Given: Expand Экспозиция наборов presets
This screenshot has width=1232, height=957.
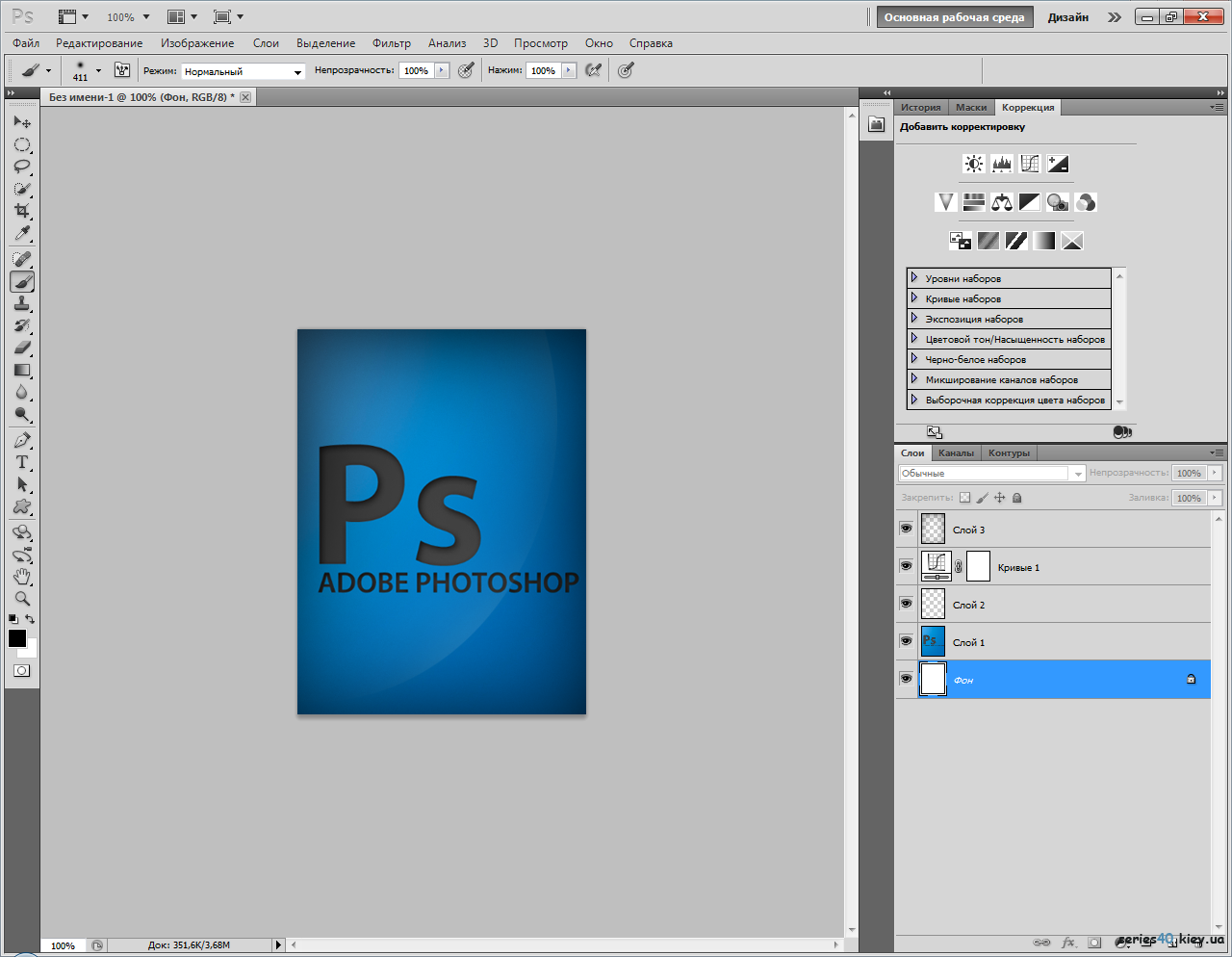Looking at the screenshot, I should (x=914, y=318).
